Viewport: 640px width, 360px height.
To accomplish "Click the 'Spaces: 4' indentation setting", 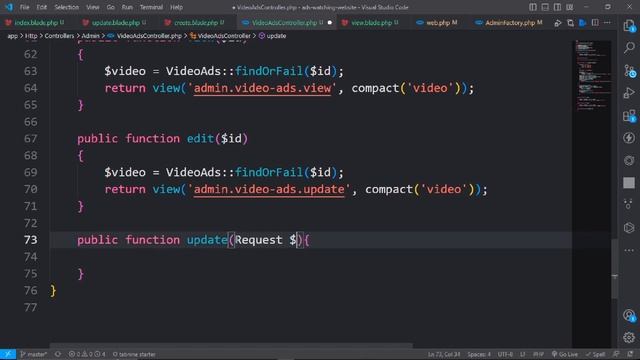I will (479, 354).
